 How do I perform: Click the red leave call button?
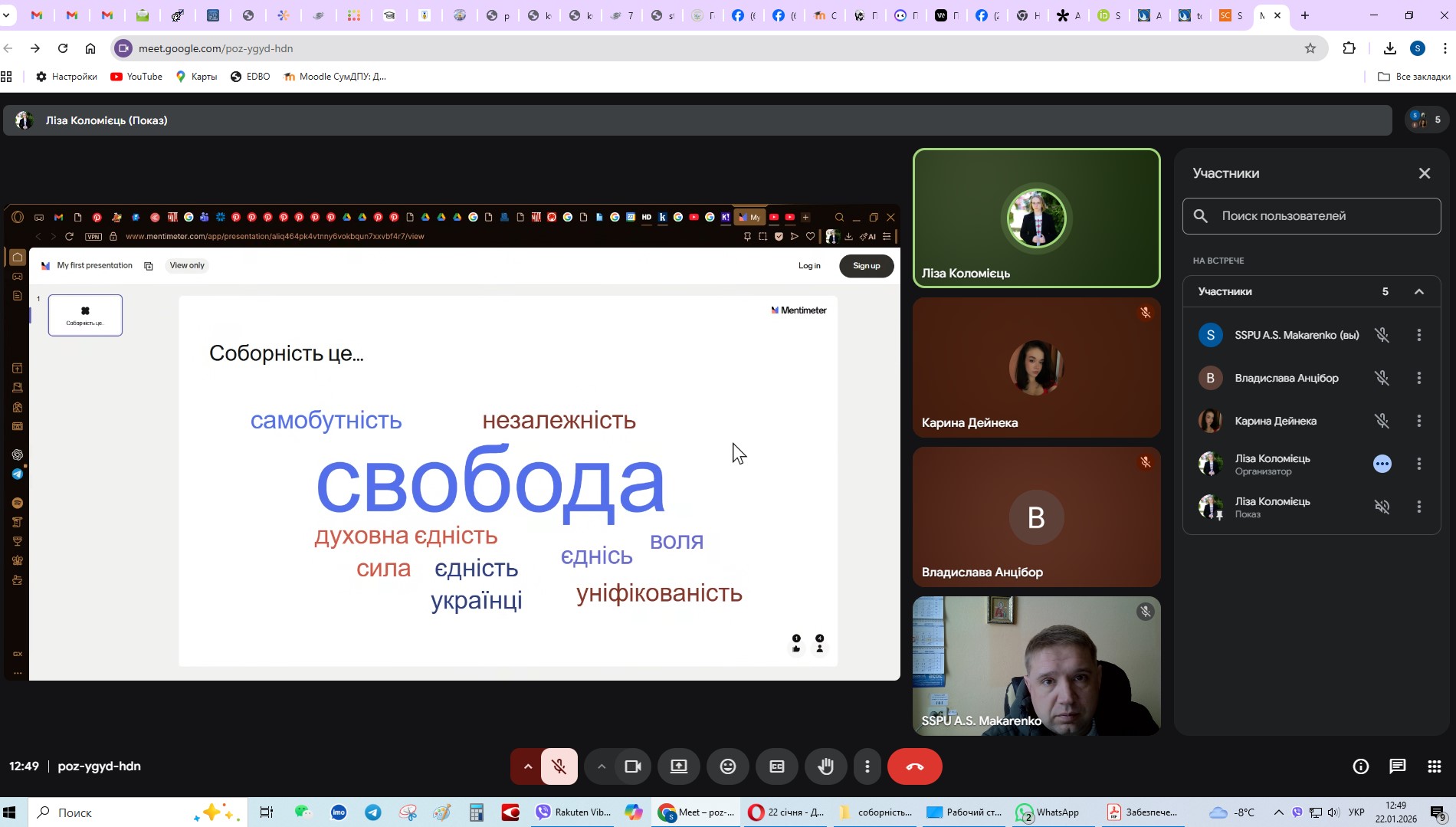[x=914, y=766]
